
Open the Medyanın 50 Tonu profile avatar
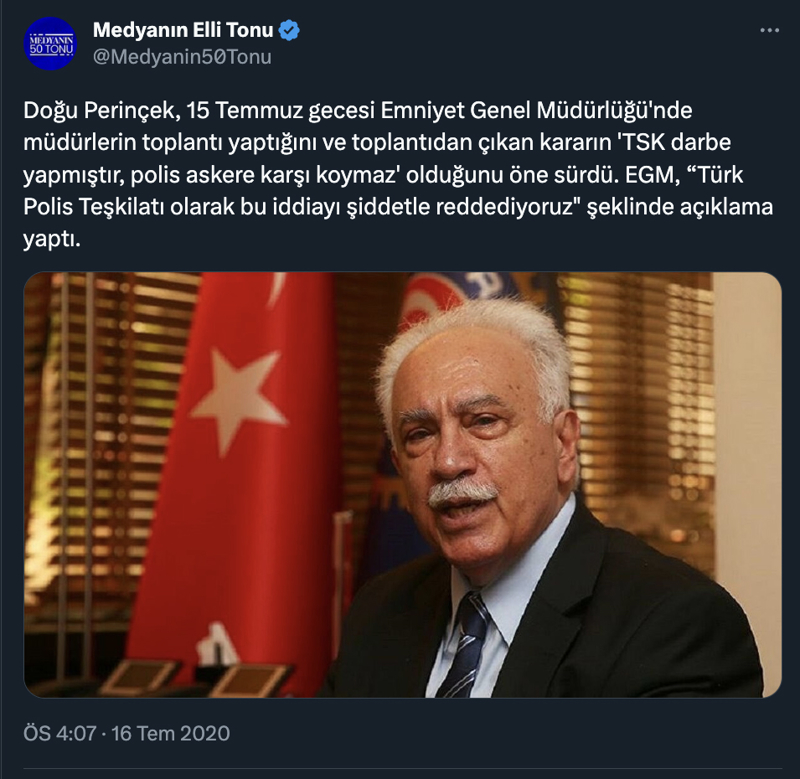51,43
